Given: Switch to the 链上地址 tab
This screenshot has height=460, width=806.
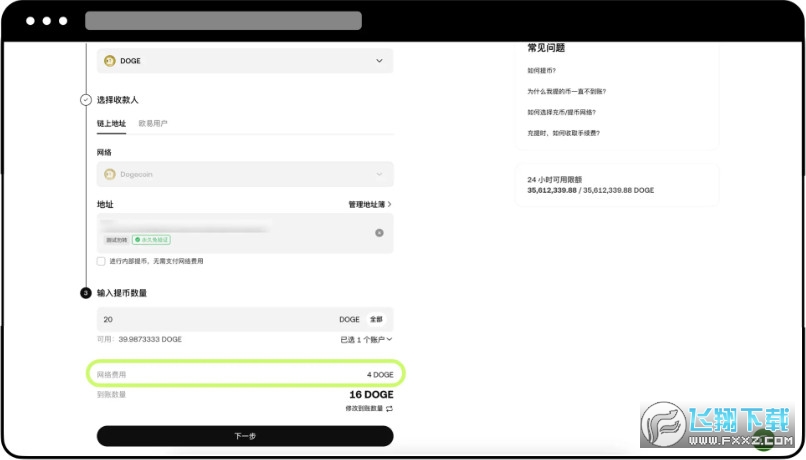Looking at the screenshot, I should click(x=111, y=124).
